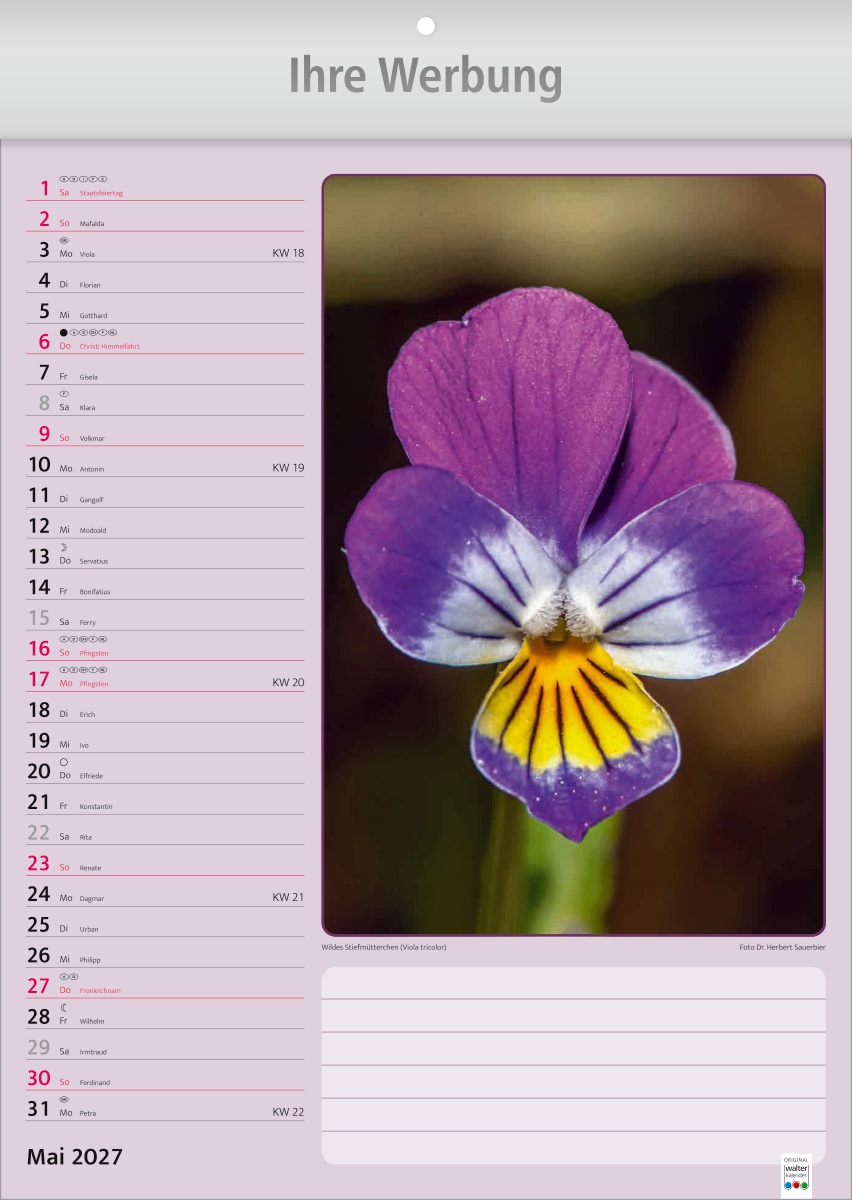Select the KW 22 week label

point(288,1112)
